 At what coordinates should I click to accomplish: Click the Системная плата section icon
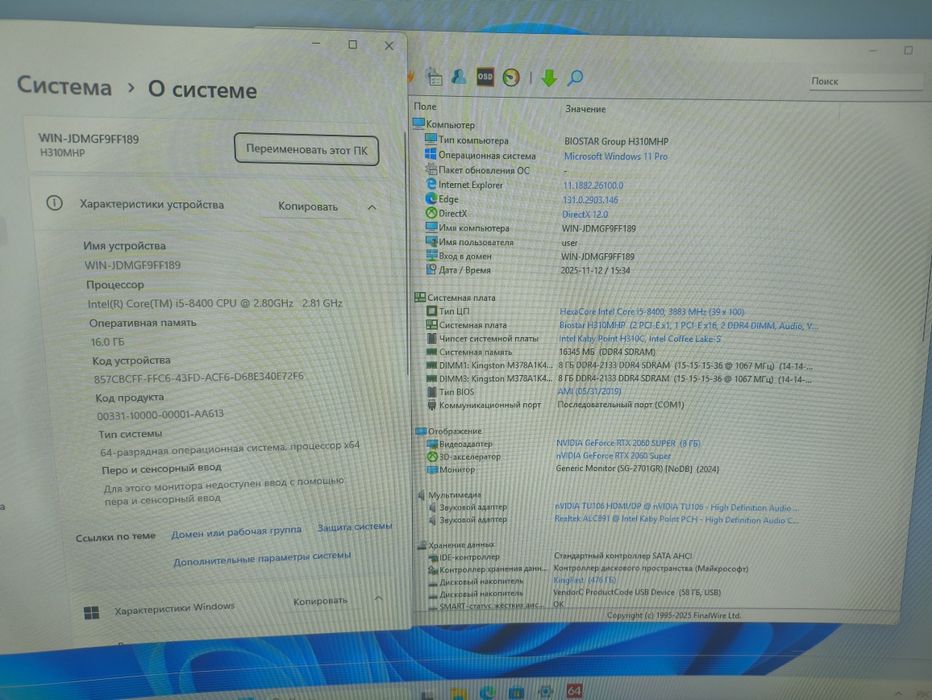420,297
